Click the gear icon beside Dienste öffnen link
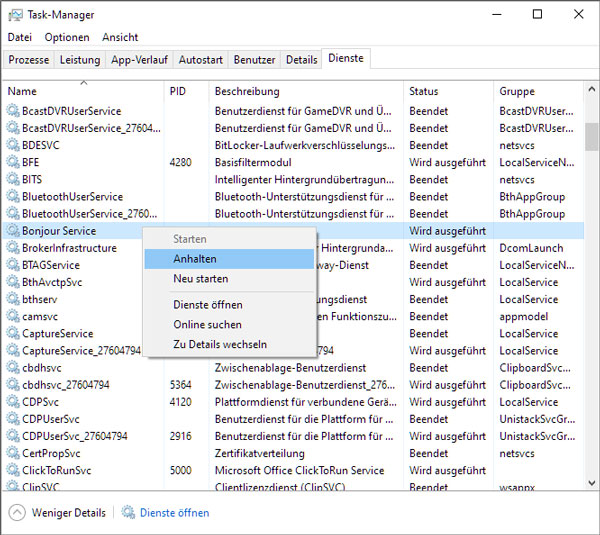Viewport: 600px width, 535px height. coord(128,512)
